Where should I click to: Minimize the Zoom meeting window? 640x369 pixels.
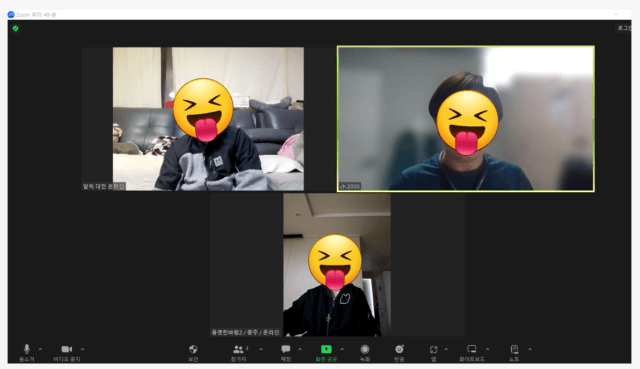[616, 15]
